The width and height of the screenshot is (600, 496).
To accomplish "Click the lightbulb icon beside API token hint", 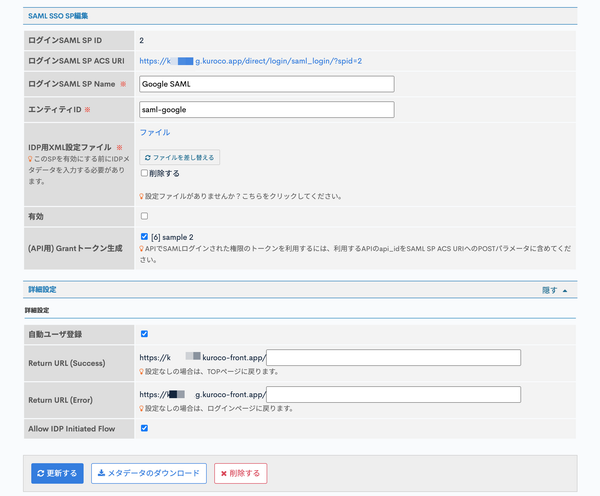I will click(x=141, y=248).
